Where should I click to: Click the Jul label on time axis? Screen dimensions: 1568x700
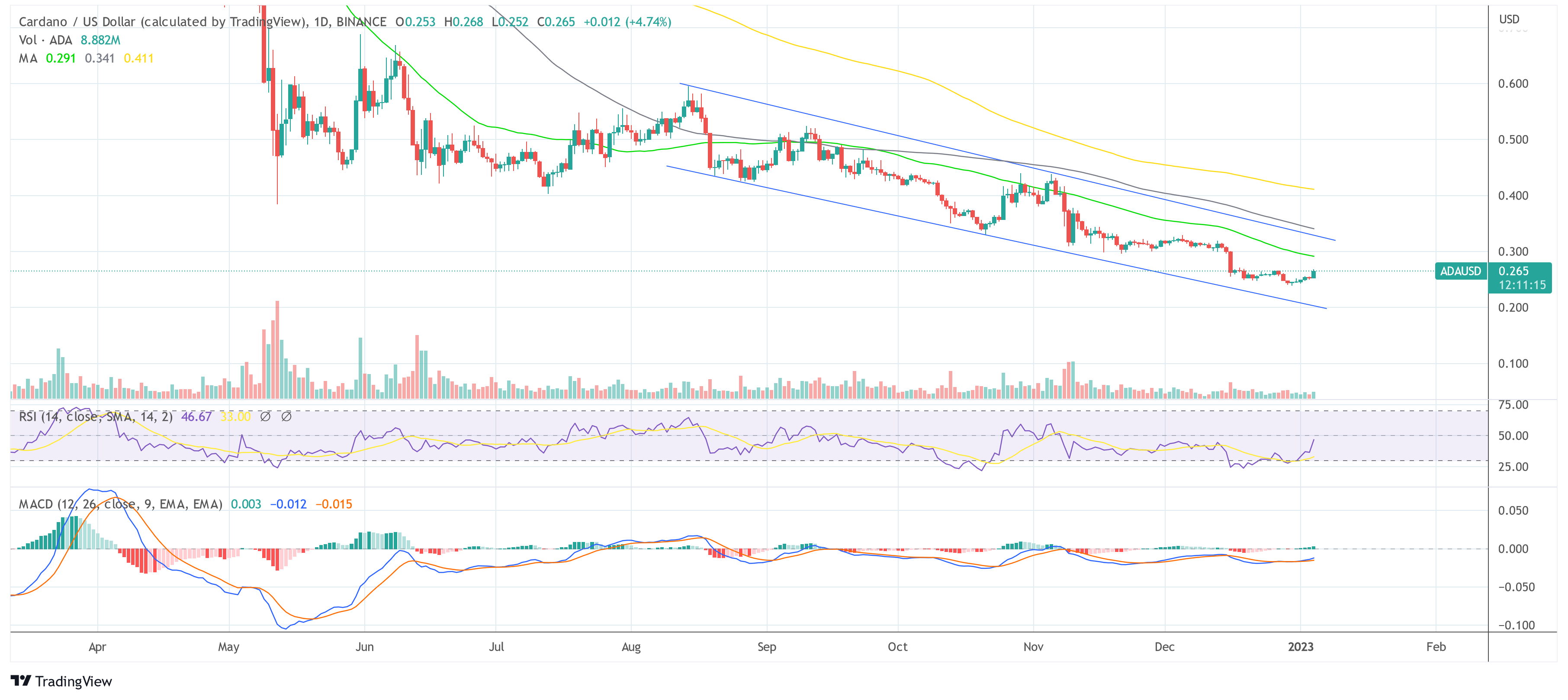[x=496, y=647]
